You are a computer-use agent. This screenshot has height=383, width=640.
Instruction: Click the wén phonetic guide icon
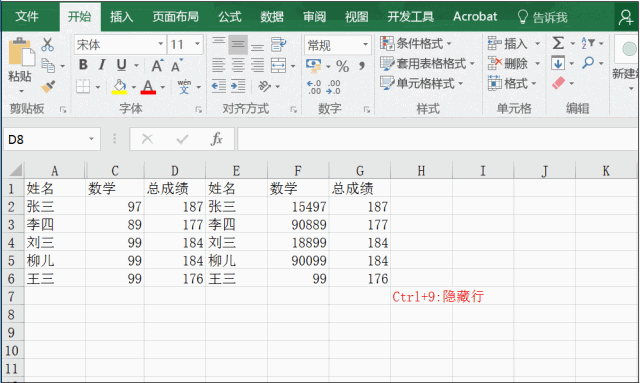click(184, 87)
